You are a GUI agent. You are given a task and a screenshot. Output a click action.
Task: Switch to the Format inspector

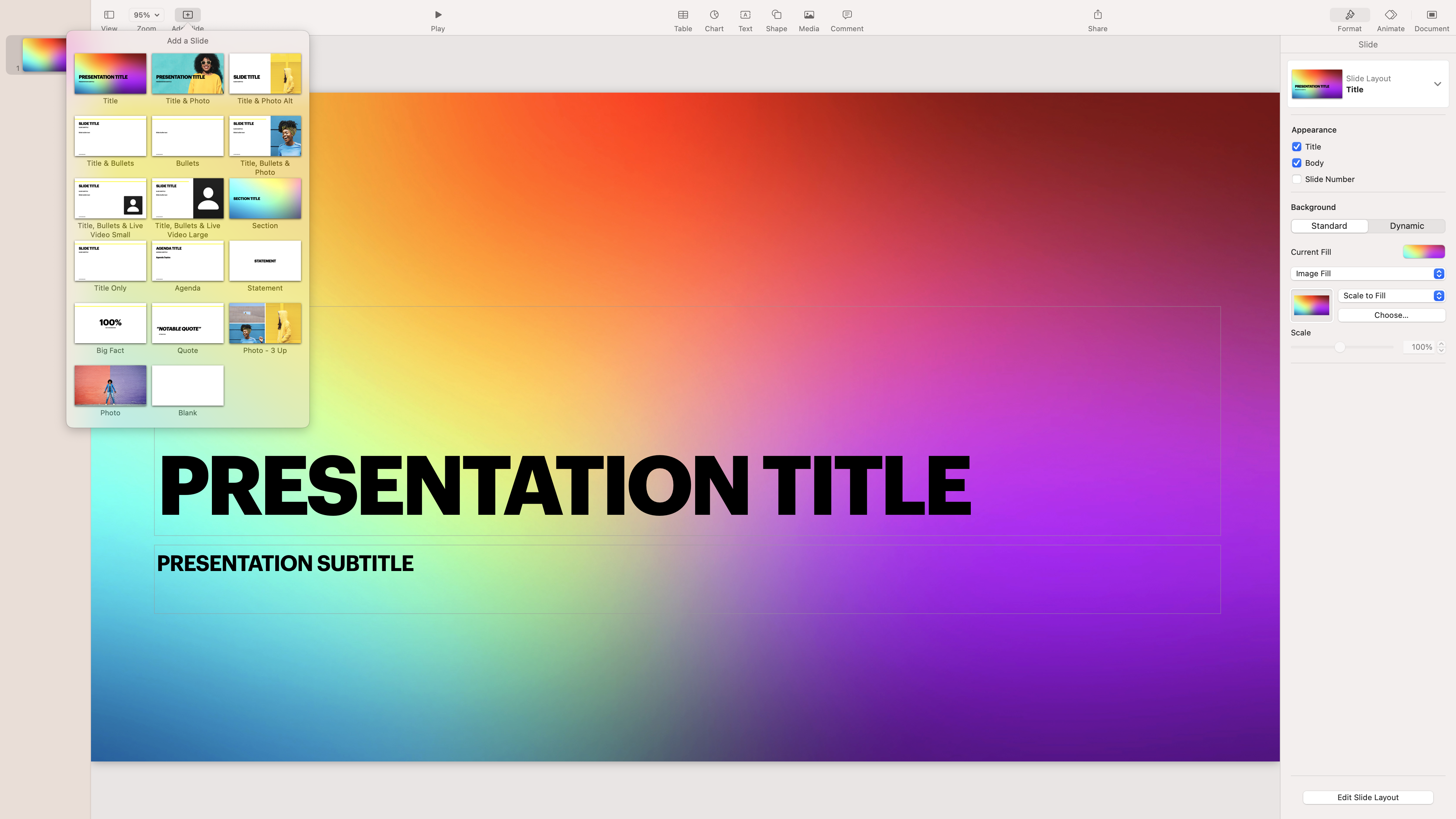[1350, 15]
